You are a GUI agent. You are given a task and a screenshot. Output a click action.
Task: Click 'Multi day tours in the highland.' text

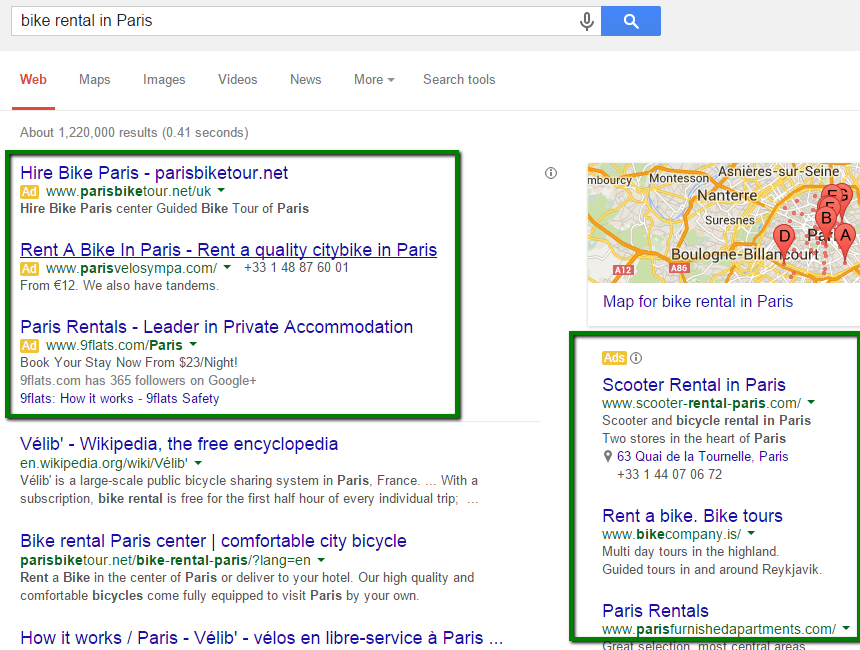tap(691, 552)
